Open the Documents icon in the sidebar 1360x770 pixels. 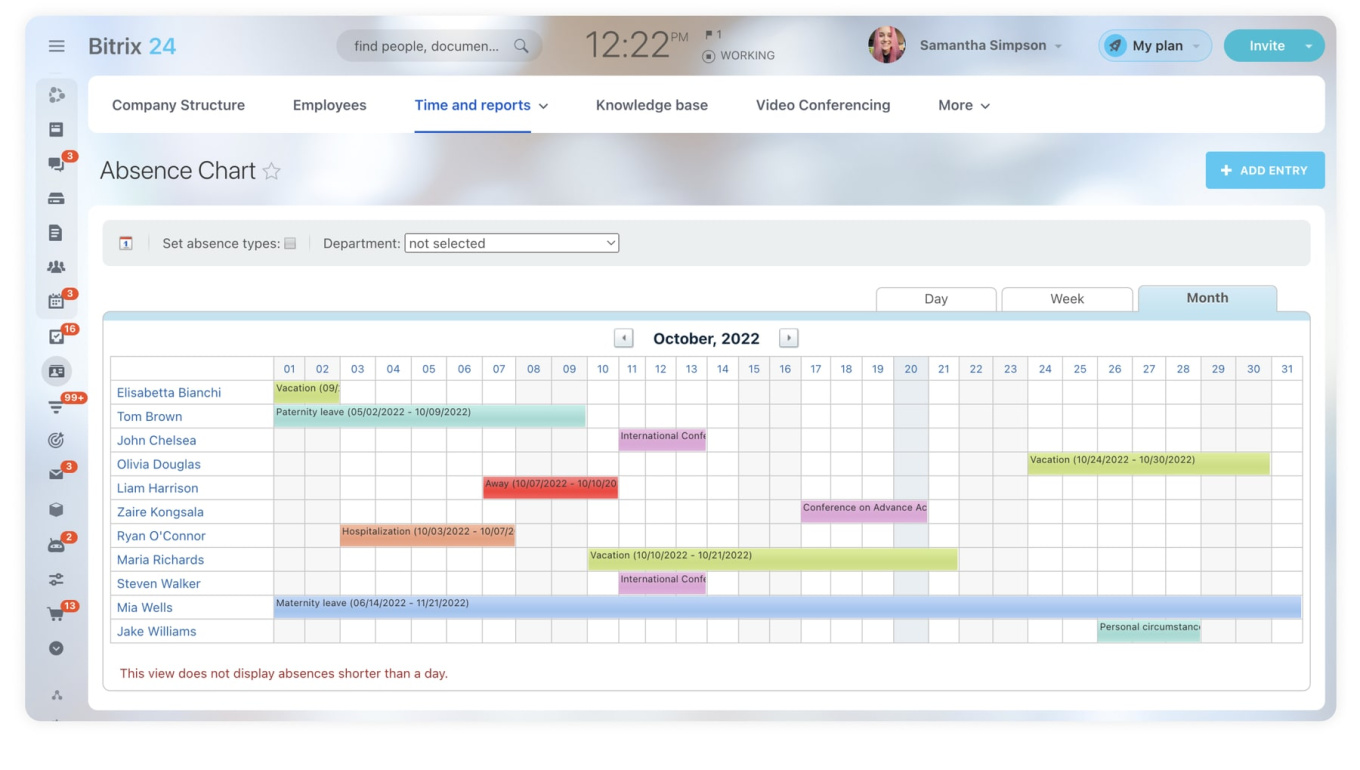click(57, 232)
